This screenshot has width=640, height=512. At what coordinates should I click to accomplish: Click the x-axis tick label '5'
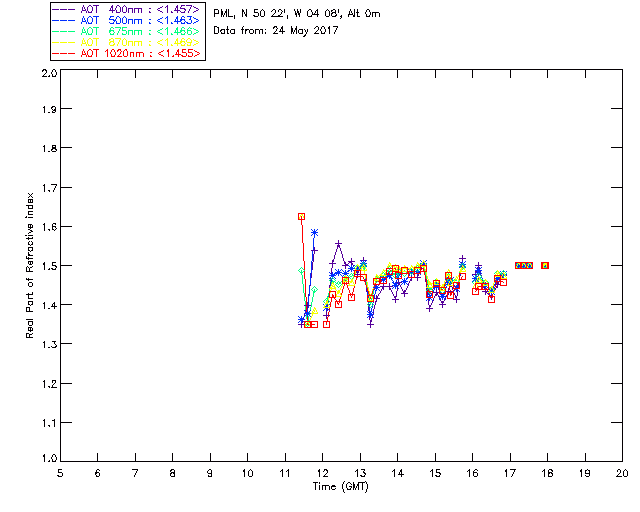click(x=60, y=473)
